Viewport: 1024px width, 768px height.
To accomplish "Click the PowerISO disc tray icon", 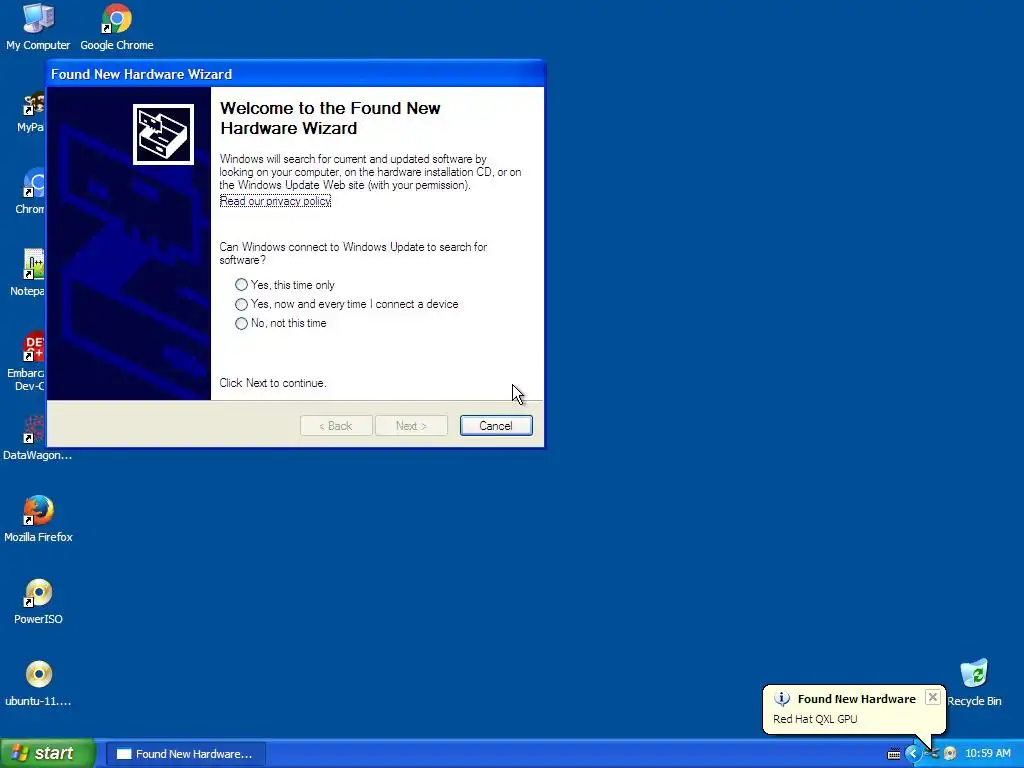I will coord(950,754).
